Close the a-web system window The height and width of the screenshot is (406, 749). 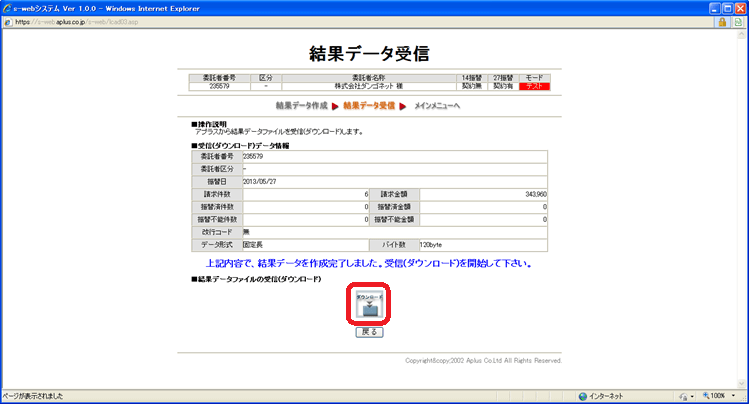coord(736,7)
